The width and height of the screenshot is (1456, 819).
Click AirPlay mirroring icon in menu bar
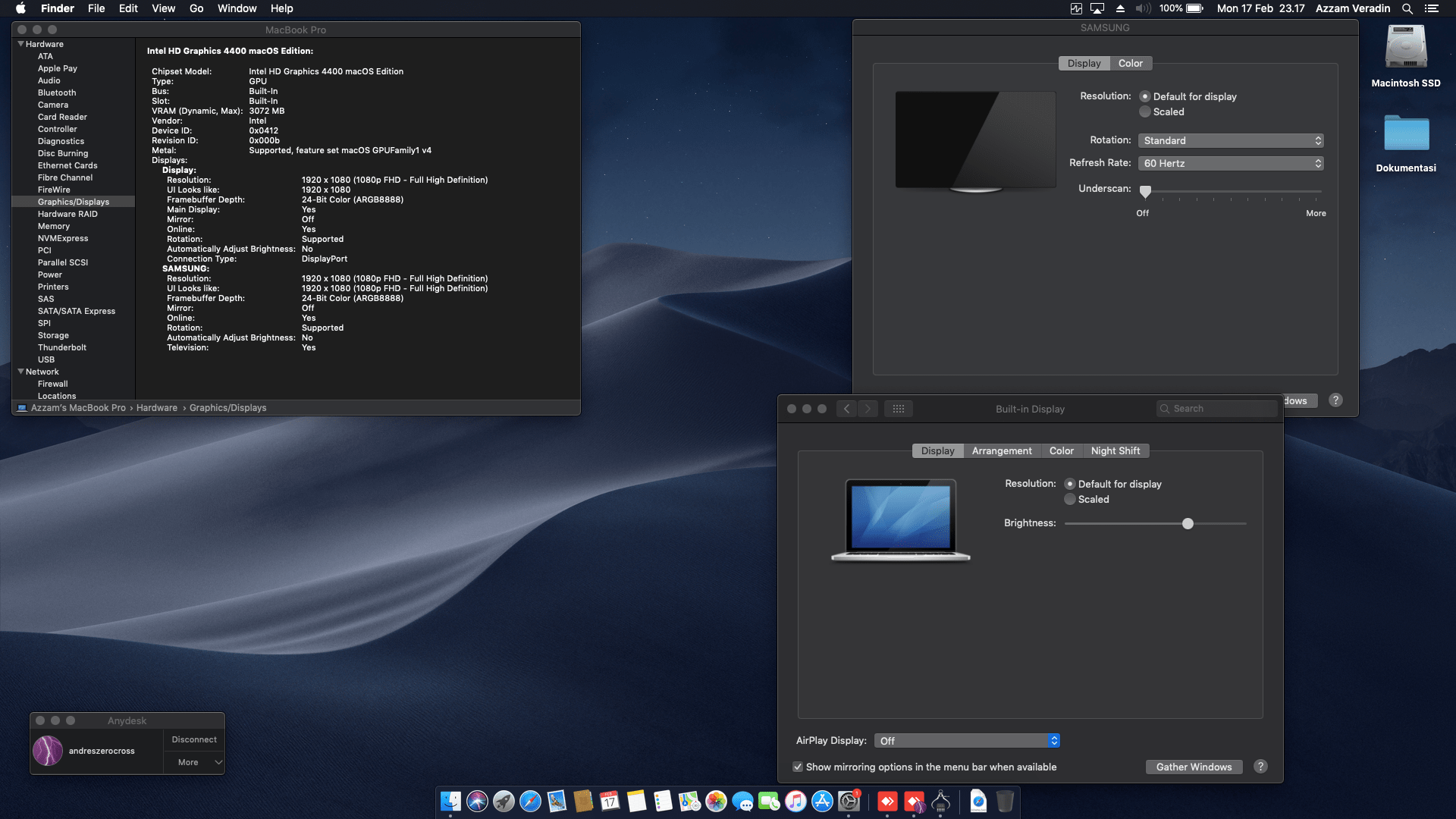(1097, 8)
